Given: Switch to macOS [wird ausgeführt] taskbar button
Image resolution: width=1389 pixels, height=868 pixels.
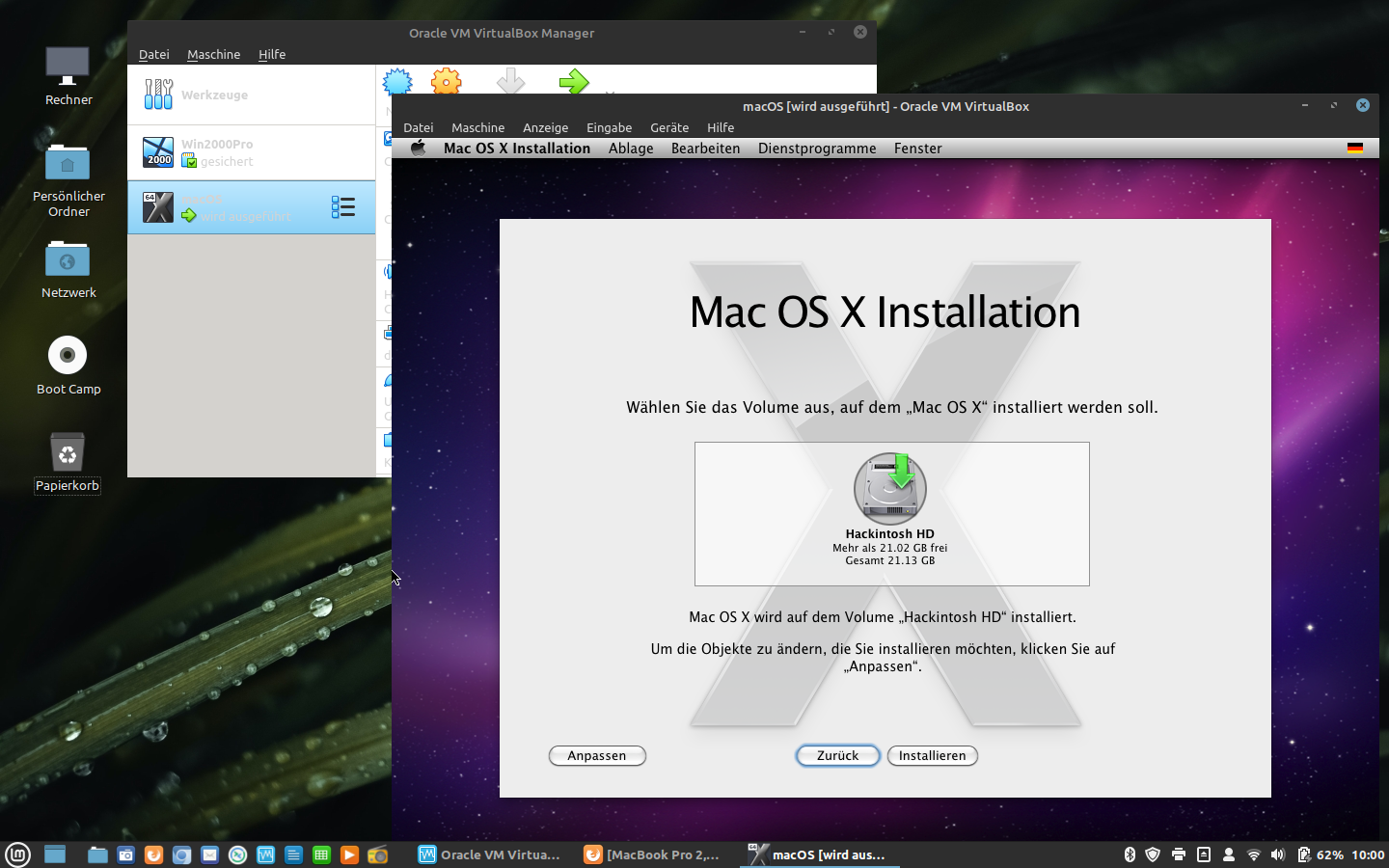Looking at the screenshot, I should [820, 854].
